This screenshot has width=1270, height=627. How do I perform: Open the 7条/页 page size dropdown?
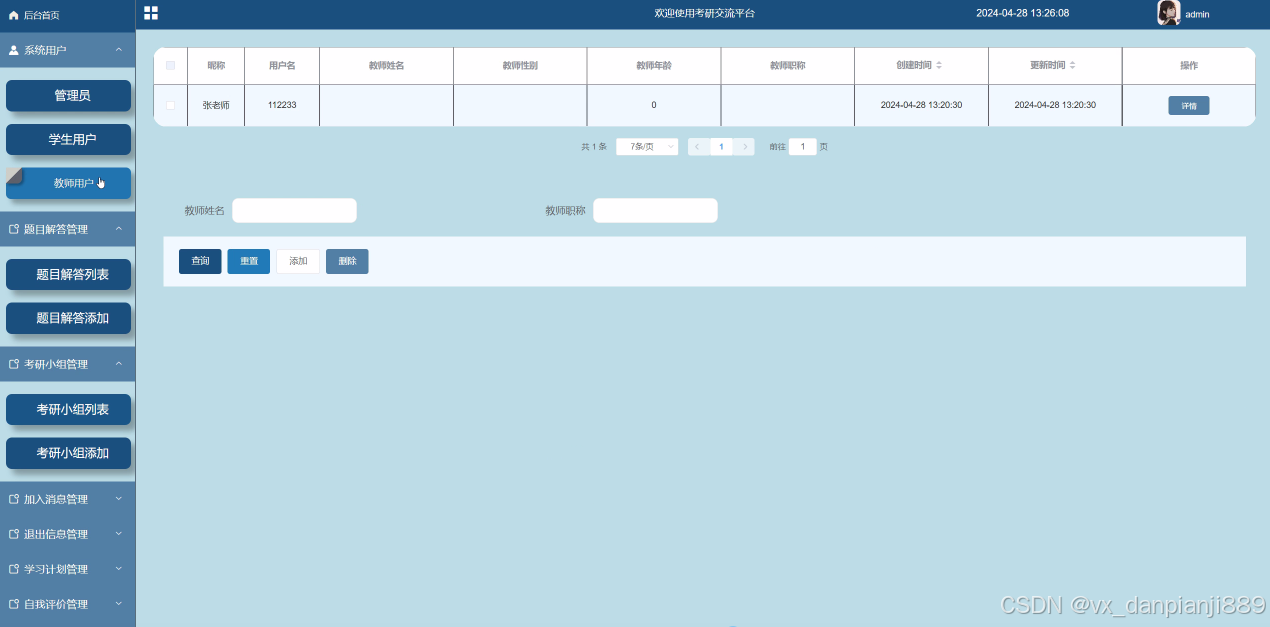[647, 146]
